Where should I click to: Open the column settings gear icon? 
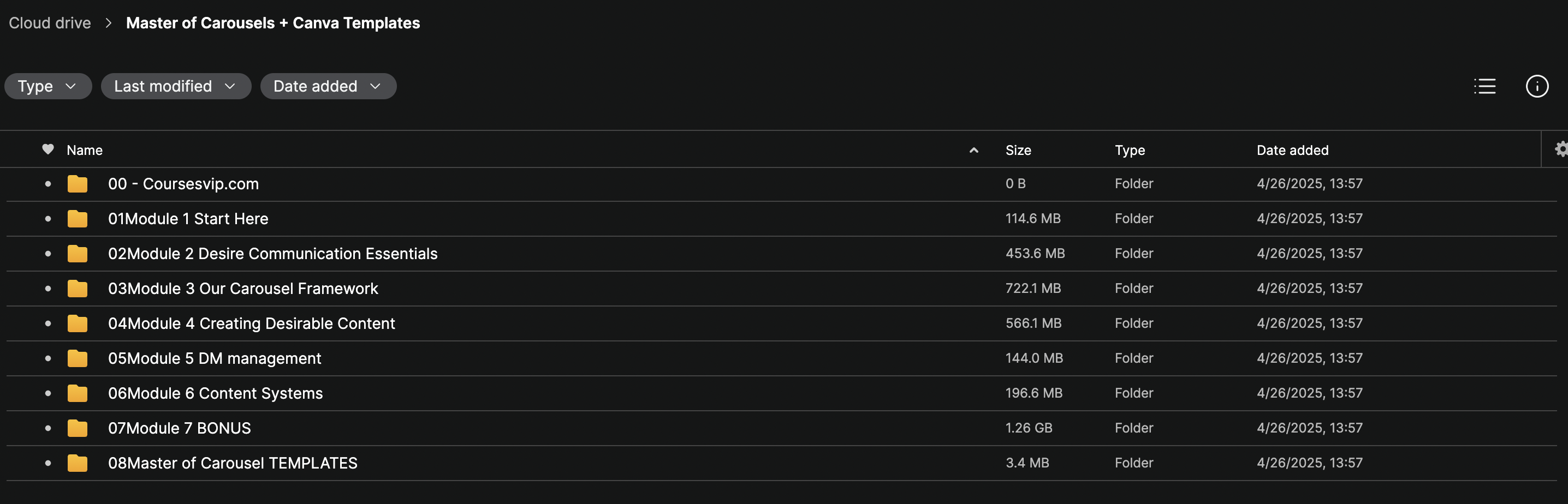pyautogui.click(x=1561, y=149)
